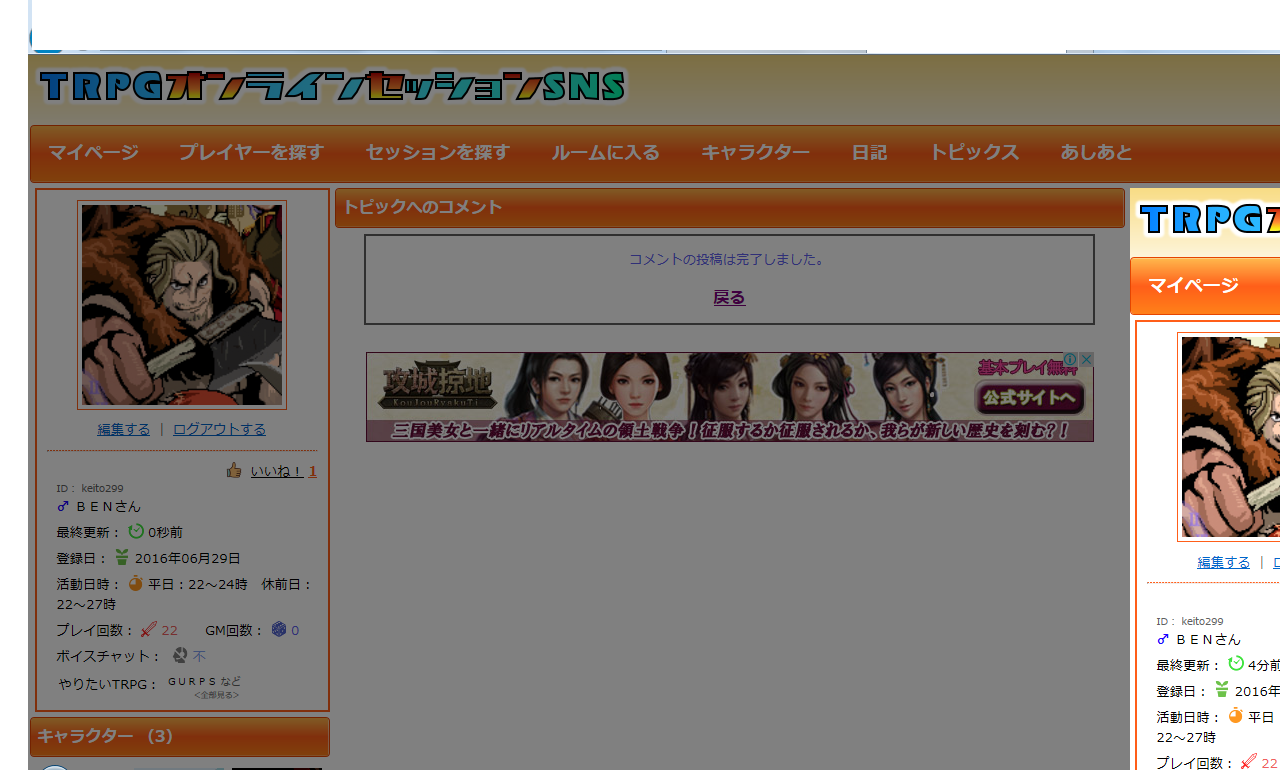Click the pixel-art profile avatar image
This screenshot has width=1280, height=770.
click(182, 305)
